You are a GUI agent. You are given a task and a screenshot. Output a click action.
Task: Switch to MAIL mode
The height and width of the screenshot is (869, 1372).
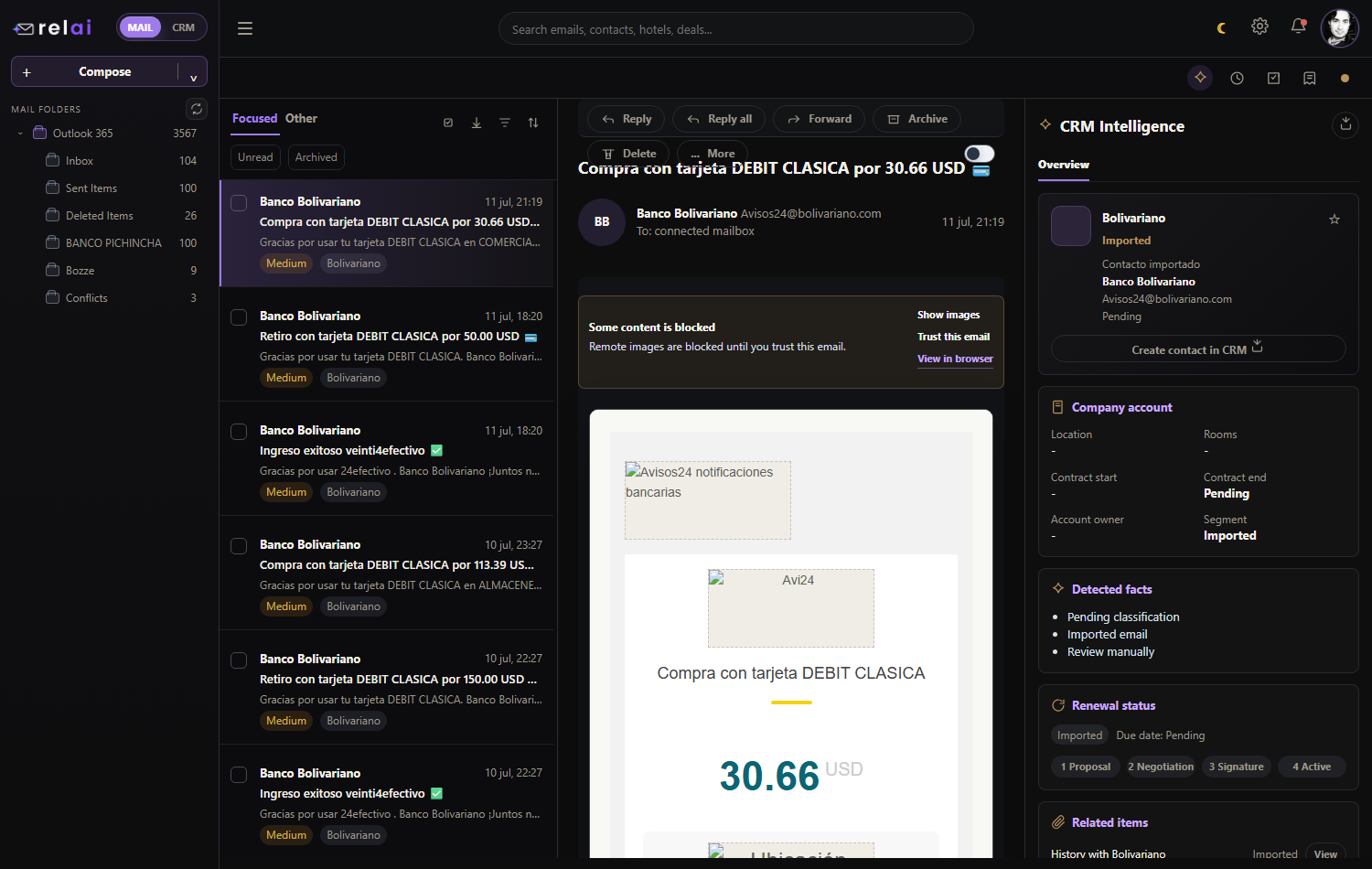point(140,27)
